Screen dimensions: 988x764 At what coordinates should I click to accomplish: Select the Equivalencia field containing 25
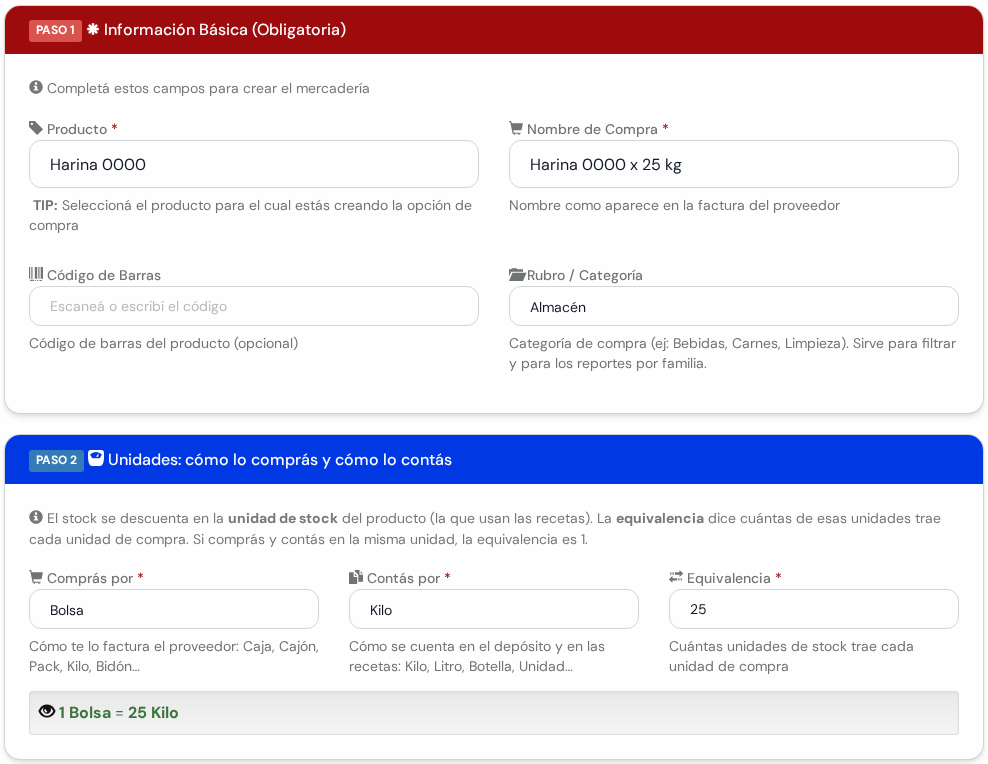[x=814, y=610]
